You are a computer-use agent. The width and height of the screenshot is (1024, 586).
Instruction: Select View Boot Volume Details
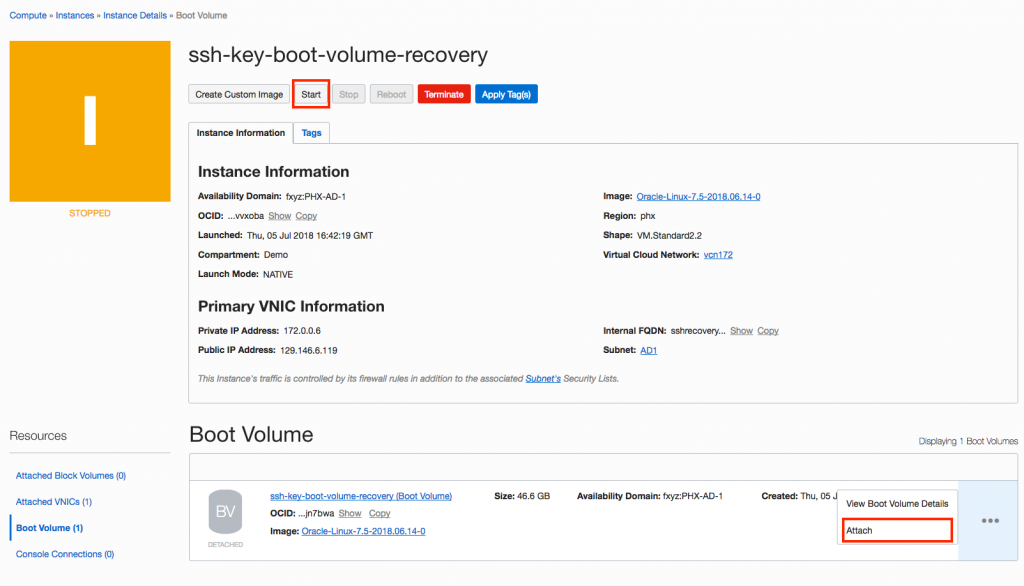click(896, 504)
